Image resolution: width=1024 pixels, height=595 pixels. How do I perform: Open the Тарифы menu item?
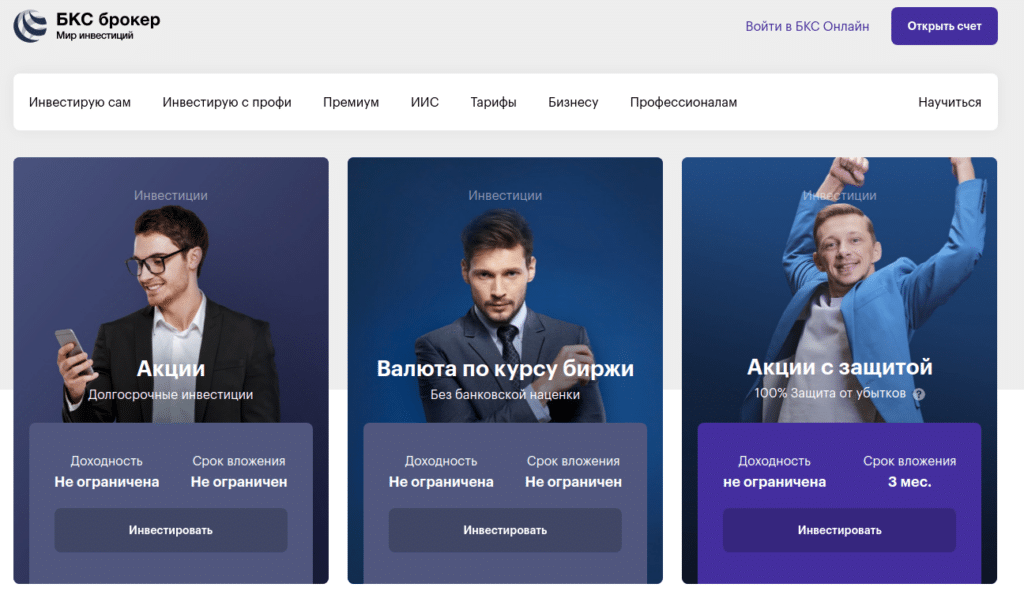pos(493,102)
